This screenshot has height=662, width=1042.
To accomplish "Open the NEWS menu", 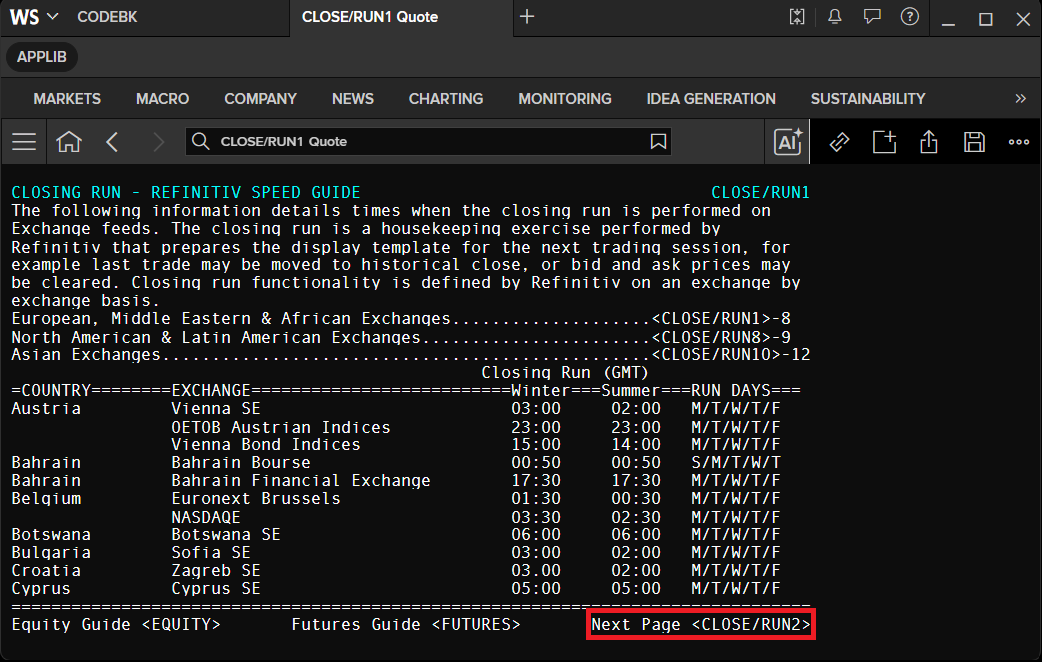I will point(353,99).
